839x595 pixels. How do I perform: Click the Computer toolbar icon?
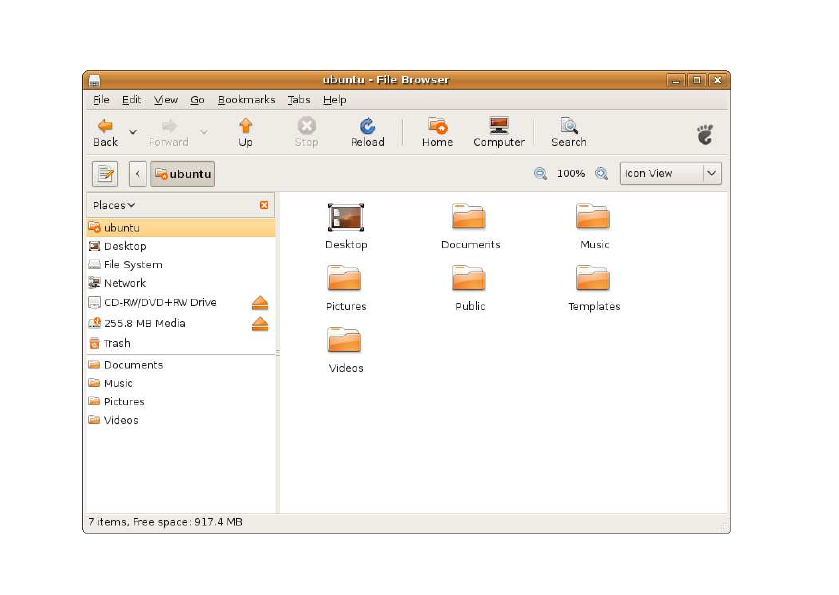[499, 126]
